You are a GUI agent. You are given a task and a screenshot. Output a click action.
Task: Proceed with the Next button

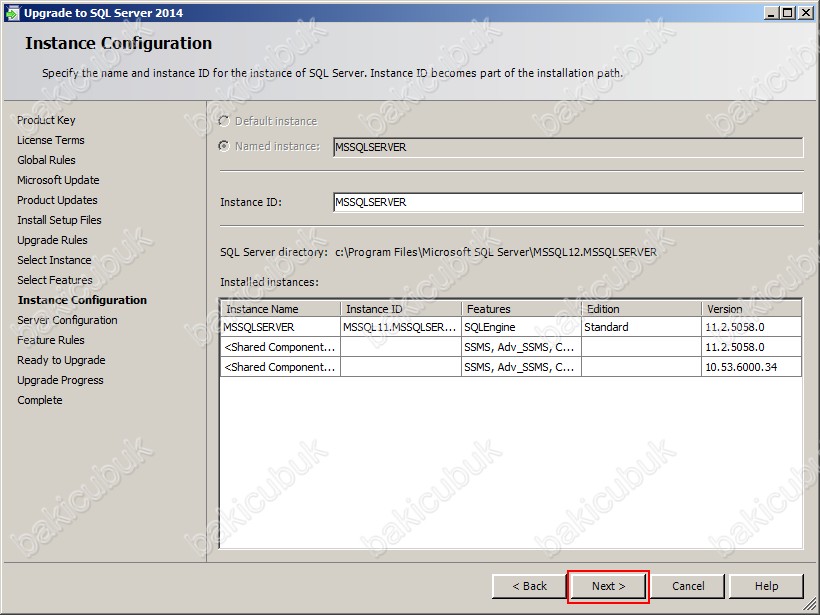click(608, 586)
